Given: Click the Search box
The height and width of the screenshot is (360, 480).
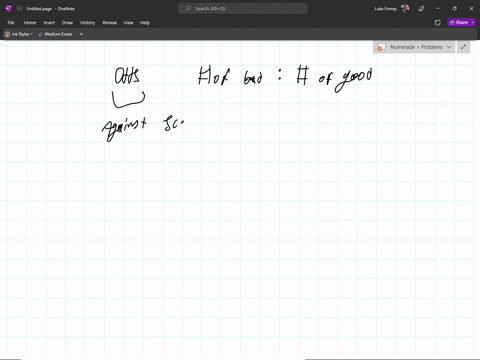Looking at the screenshot, I should pos(243,9).
